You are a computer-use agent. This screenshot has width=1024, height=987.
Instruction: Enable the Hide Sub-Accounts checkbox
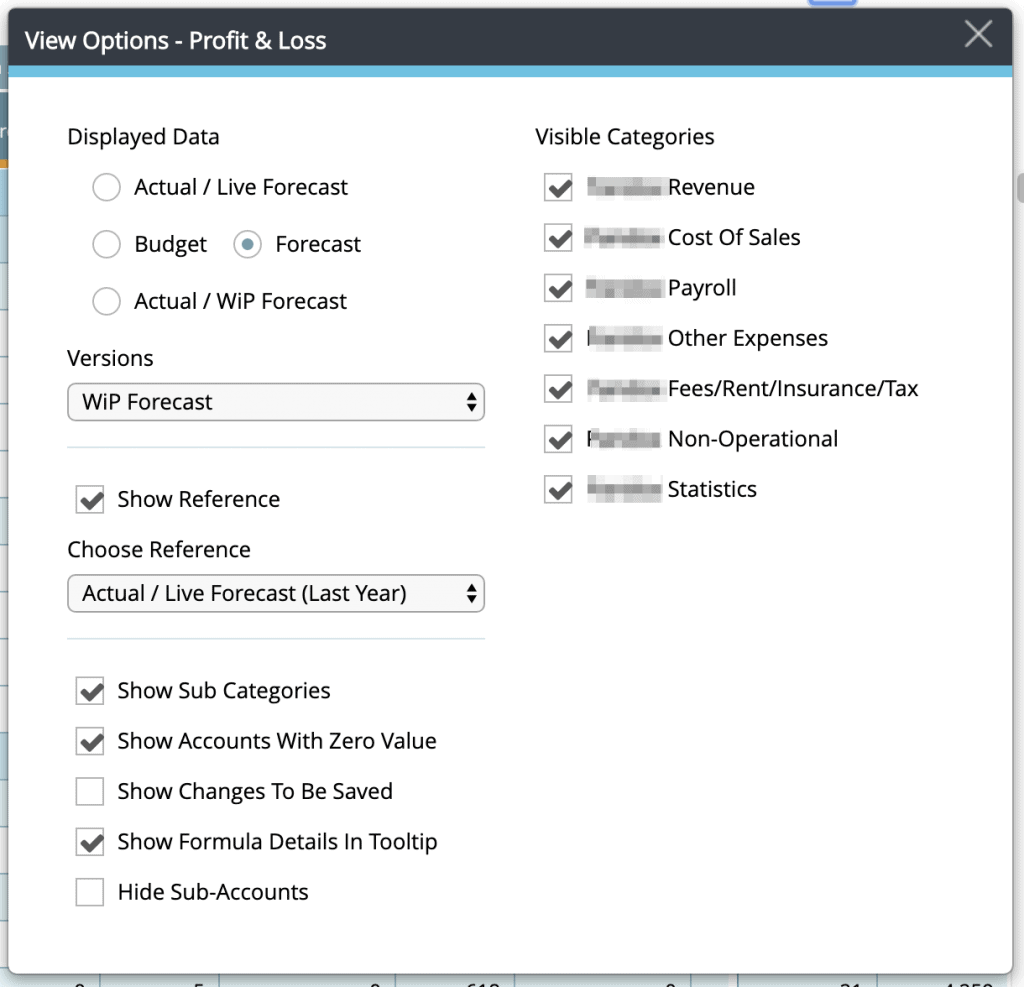click(x=91, y=893)
